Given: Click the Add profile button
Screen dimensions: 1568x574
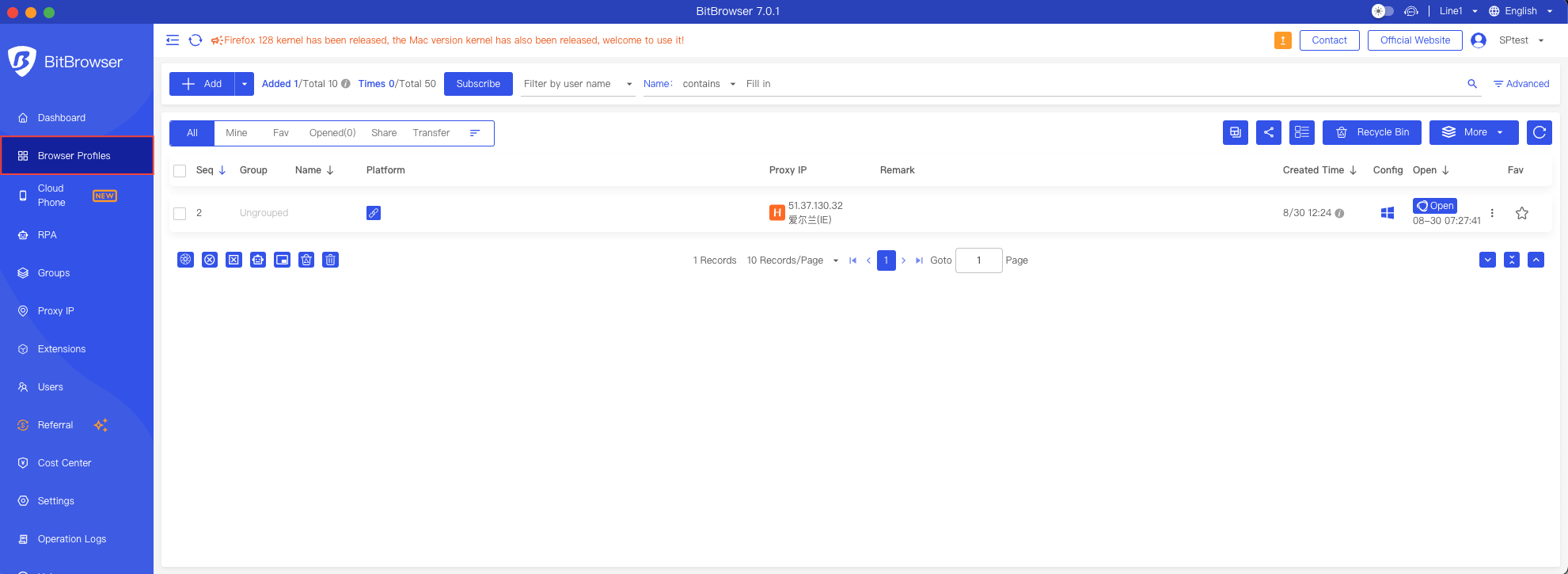Looking at the screenshot, I should coord(202,84).
